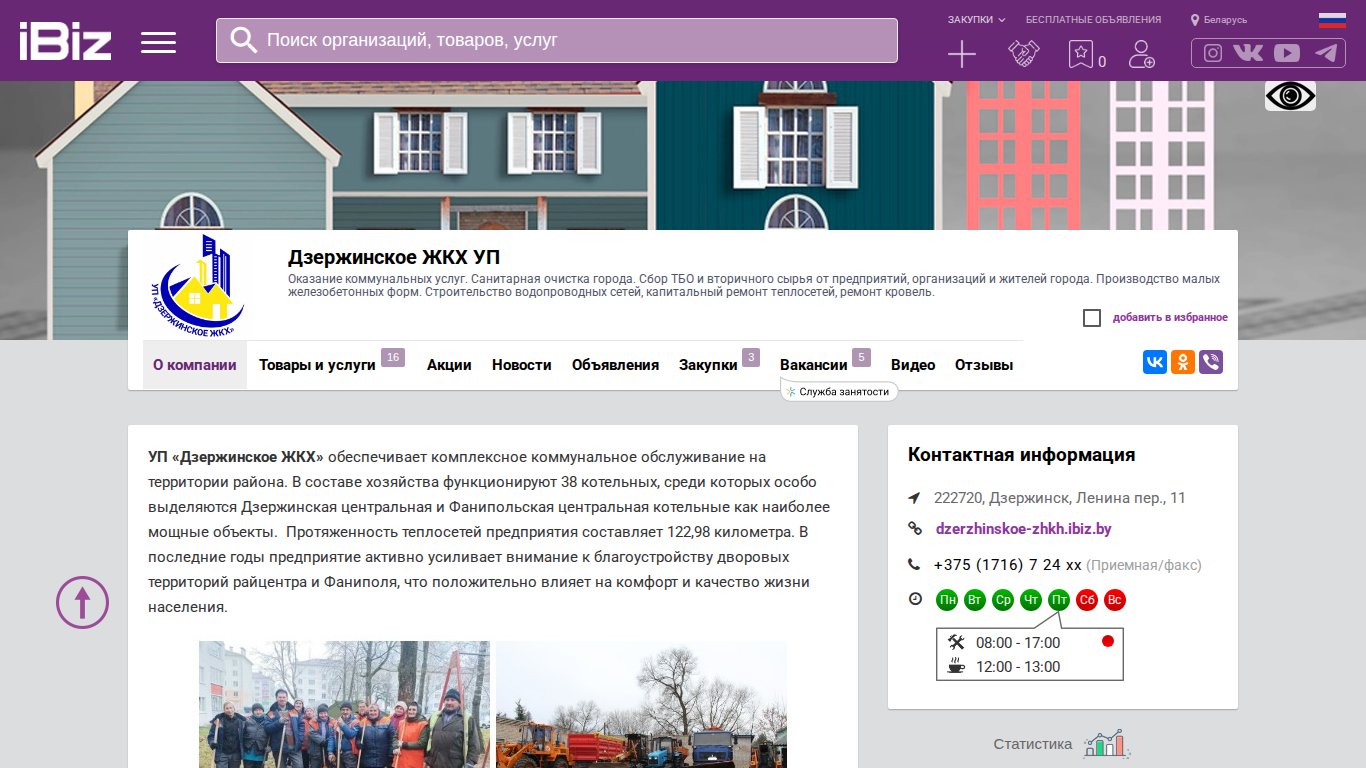Open the «Видео» tab
This screenshot has width=1366, height=768.
[913, 365]
